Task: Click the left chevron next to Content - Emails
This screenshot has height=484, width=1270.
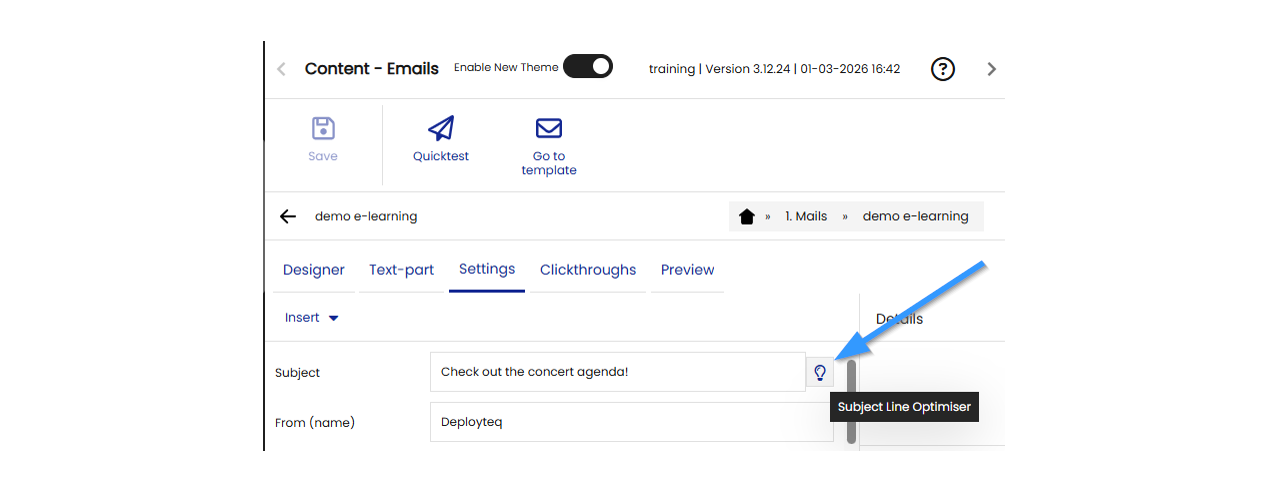Action: pyautogui.click(x=281, y=69)
